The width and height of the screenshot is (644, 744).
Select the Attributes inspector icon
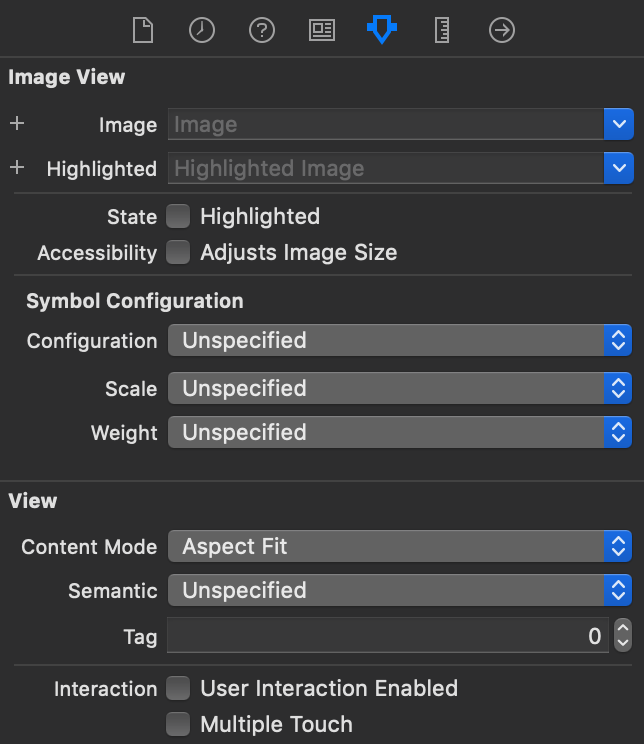tap(382, 29)
